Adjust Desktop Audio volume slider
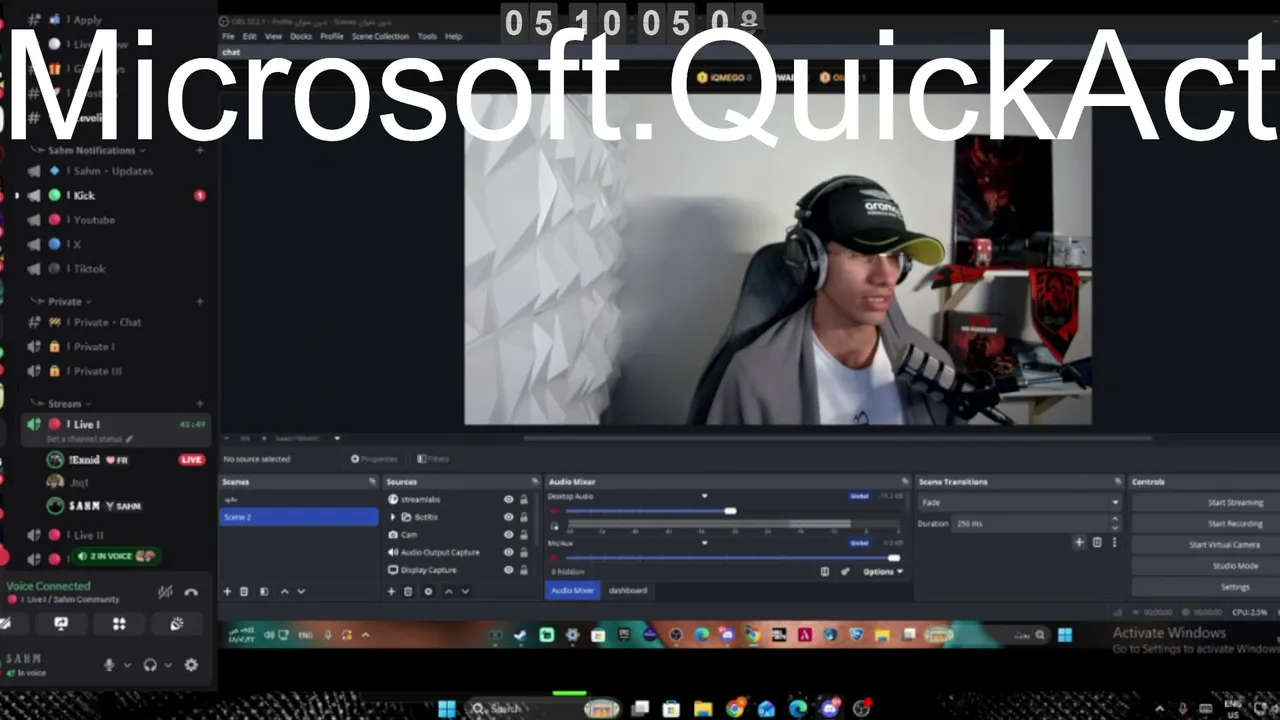This screenshot has width=1280, height=720. (731, 511)
